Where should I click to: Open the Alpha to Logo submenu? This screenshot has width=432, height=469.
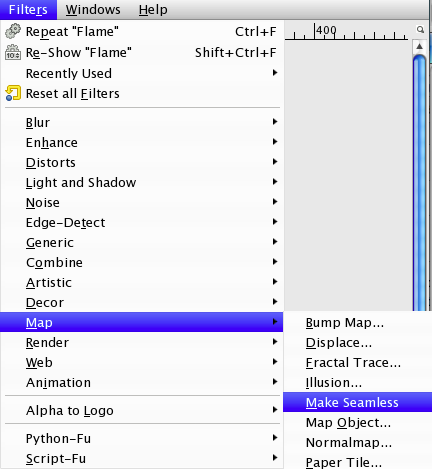pyautogui.click(x=142, y=410)
